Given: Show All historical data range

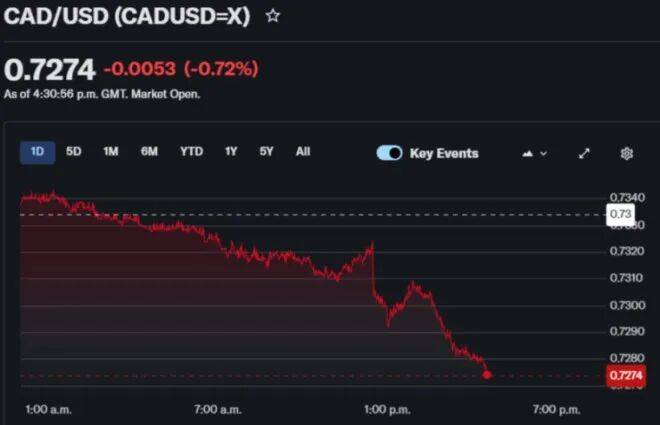Looking at the screenshot, I should 303,152.
